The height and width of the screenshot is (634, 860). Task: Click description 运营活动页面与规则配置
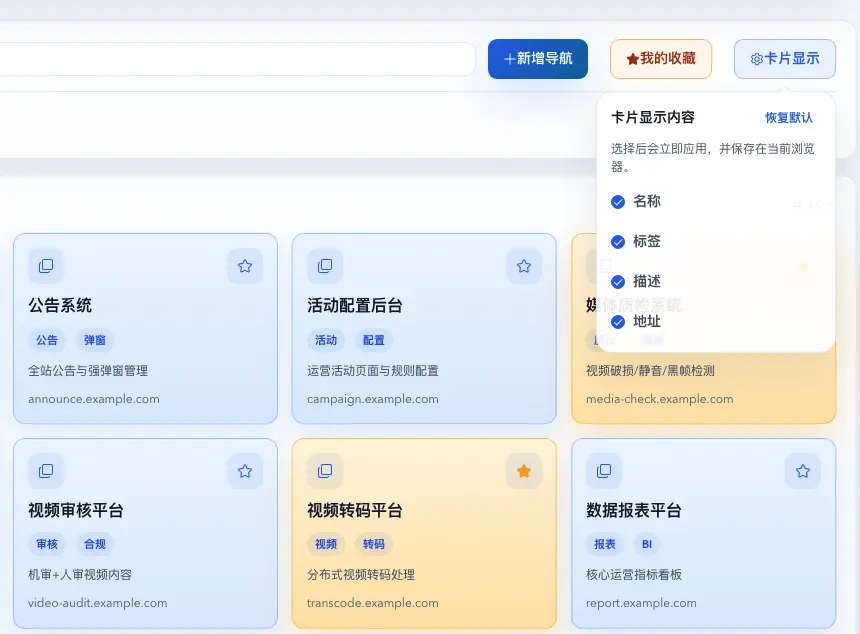[373, 371]
